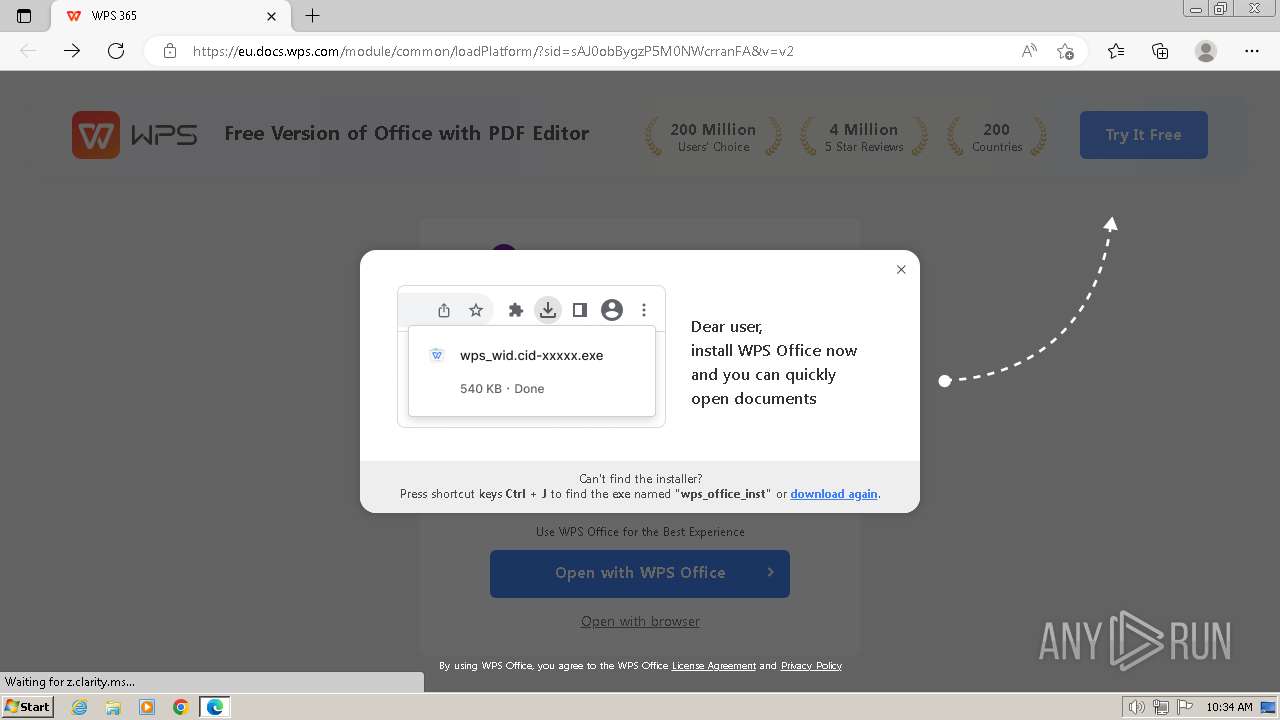Close the WPS 365 tab
The width and height of the screenshot is (1280, 720).
(x=271, y=16)
